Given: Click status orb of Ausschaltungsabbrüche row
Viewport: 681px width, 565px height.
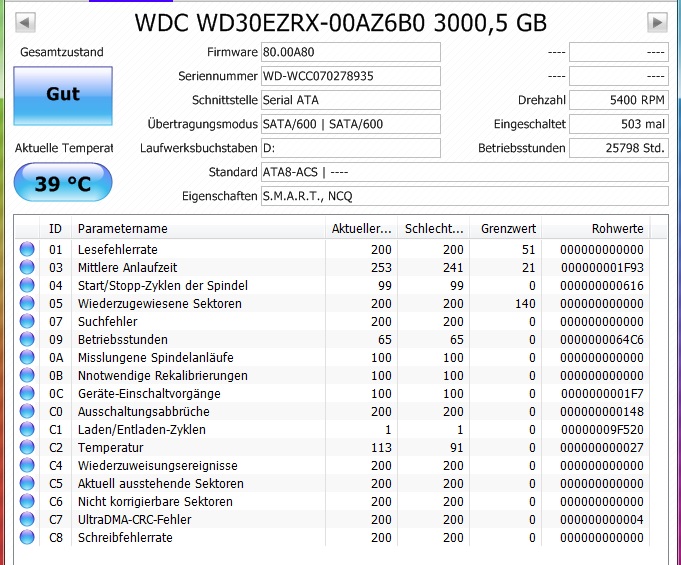Looking at the screenshot, I should coord(27,411).
